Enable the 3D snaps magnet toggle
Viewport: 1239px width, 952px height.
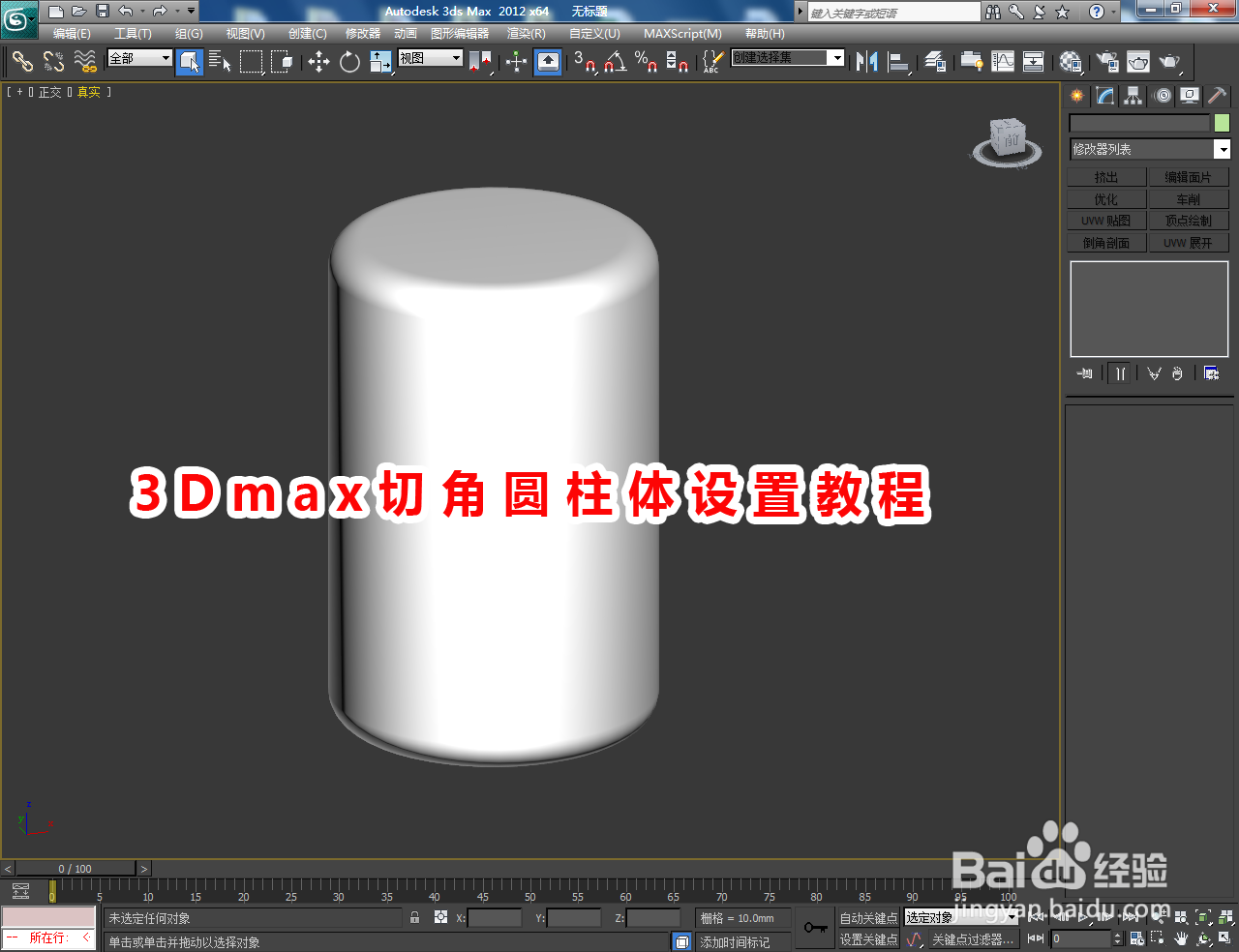click(x=587, y=64)
